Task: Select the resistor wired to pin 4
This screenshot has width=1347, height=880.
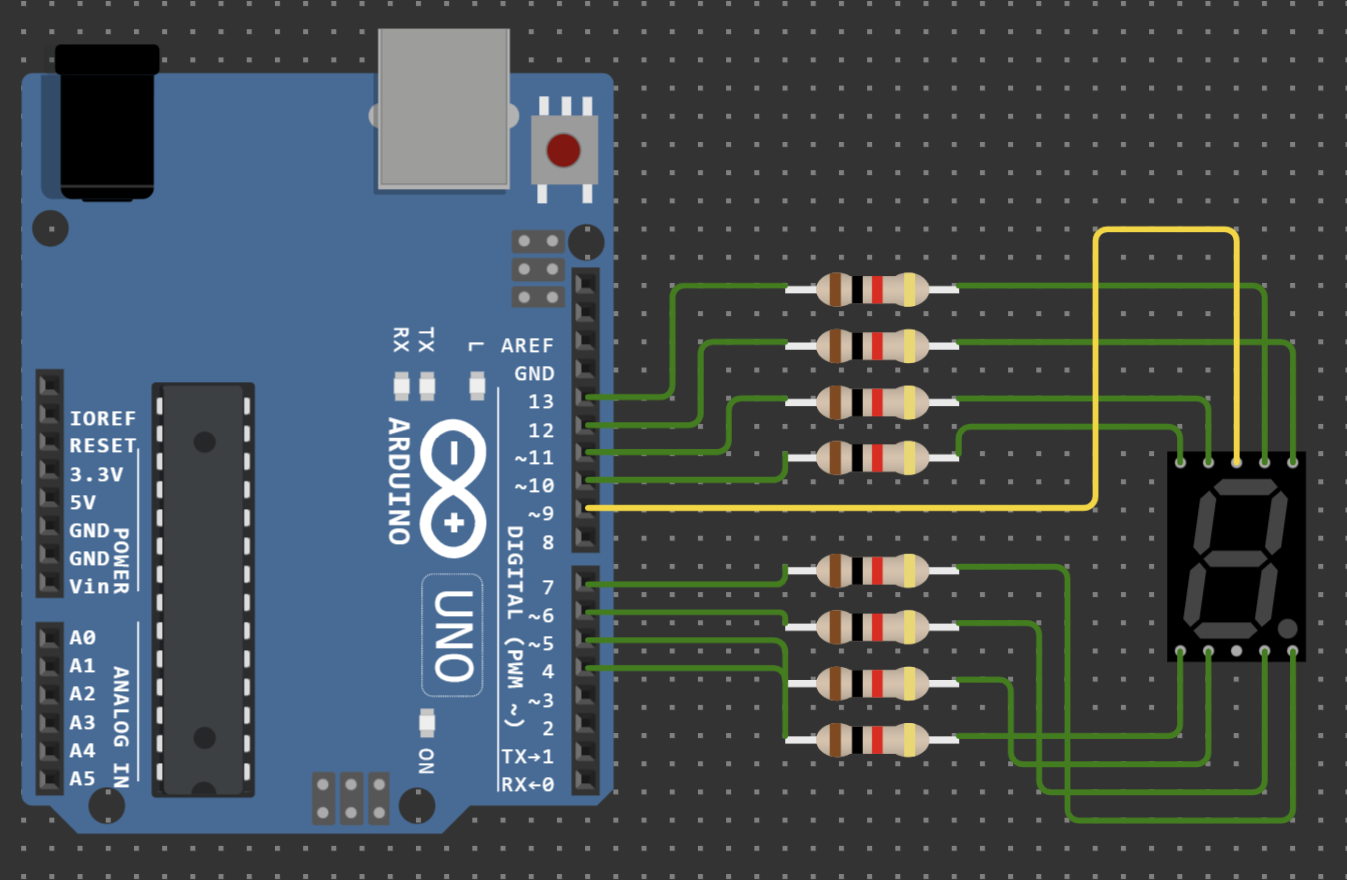Action: click(x=872, y=739)
